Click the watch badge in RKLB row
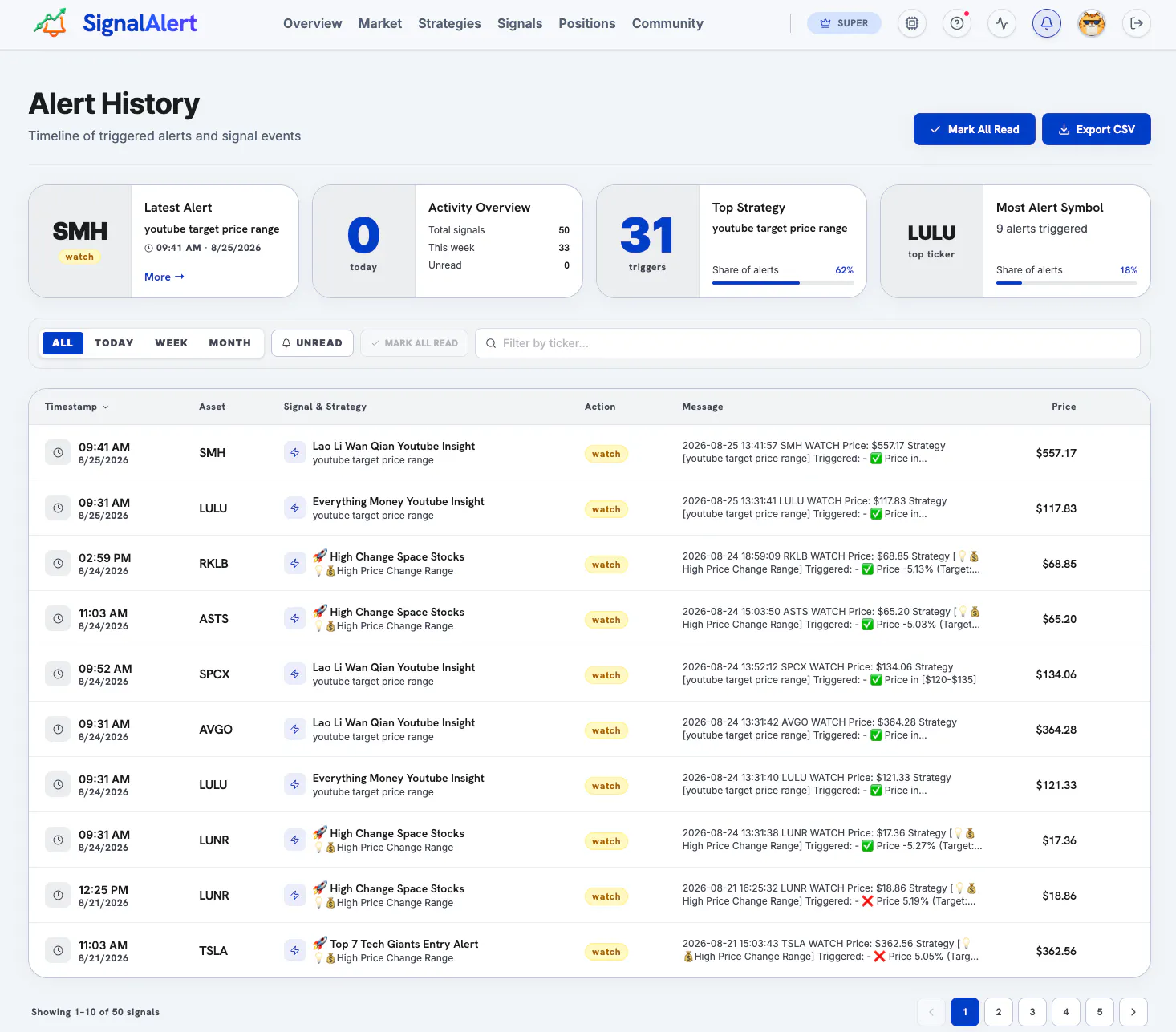Viewport: 1176px width, 1032px height. pos(606,565)
